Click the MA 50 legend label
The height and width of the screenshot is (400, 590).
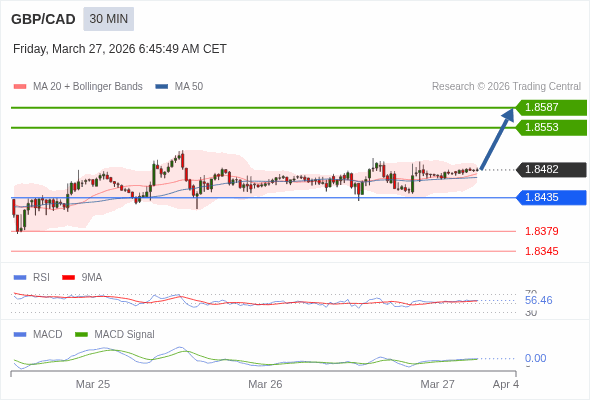(x=189, y=87)
